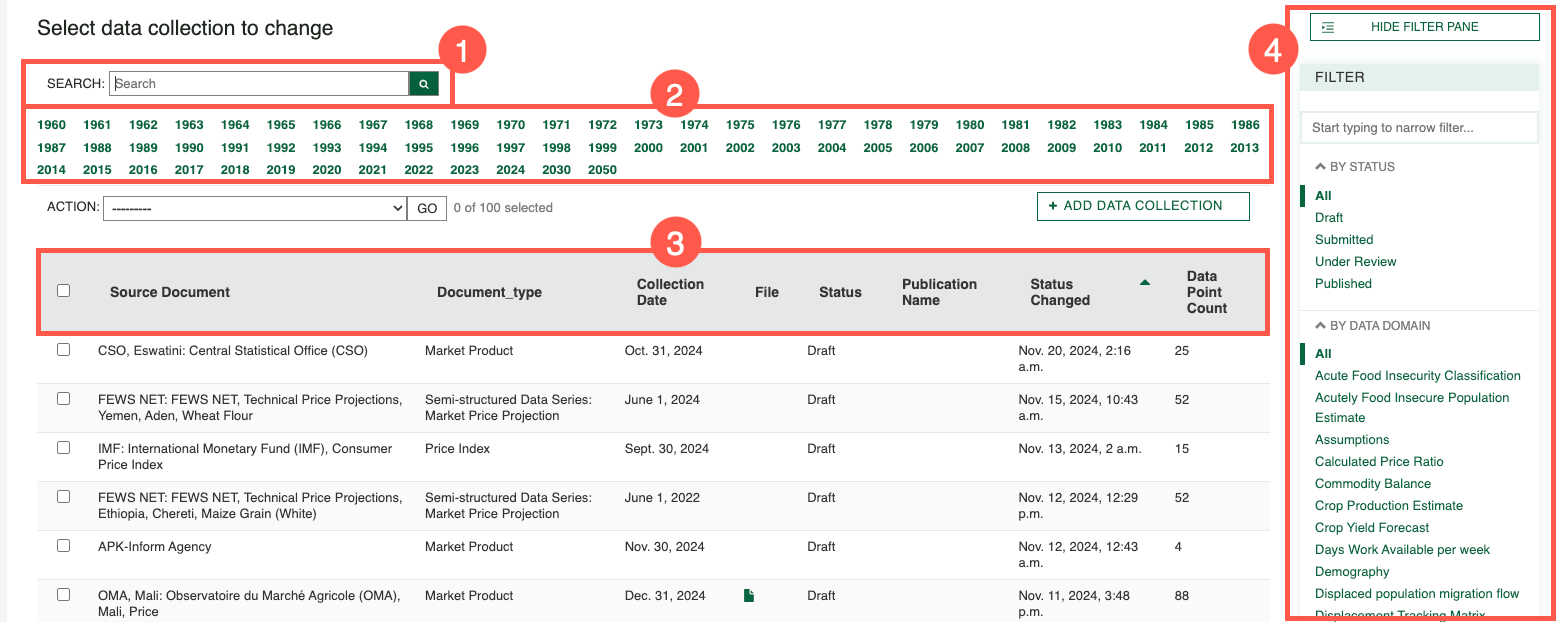This screenshot has height=622, width=1560.
Task: Filter by Calculated Price Ratio
Action: (1379, 462)
